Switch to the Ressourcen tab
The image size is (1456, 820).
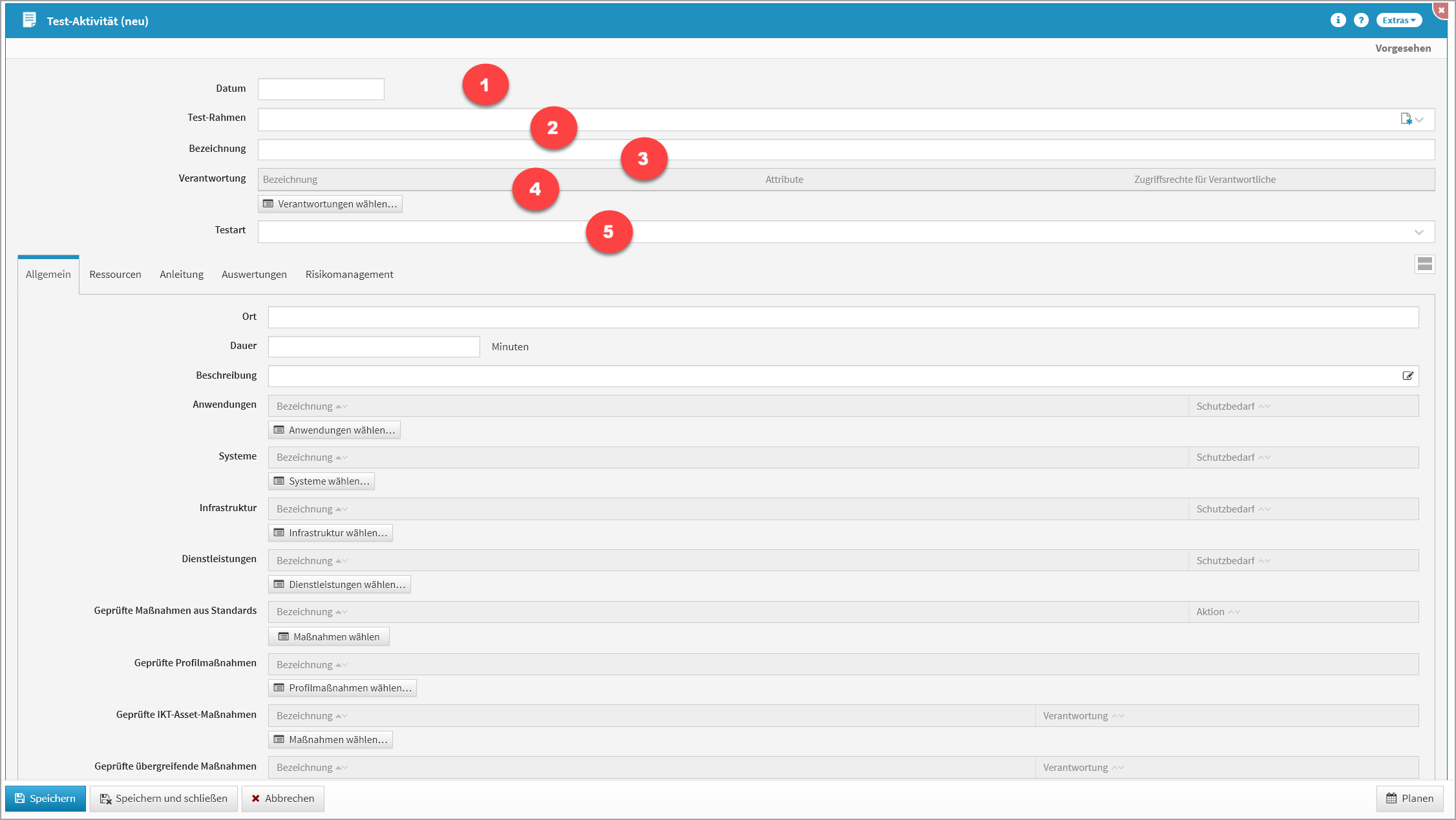coord(115,275)
